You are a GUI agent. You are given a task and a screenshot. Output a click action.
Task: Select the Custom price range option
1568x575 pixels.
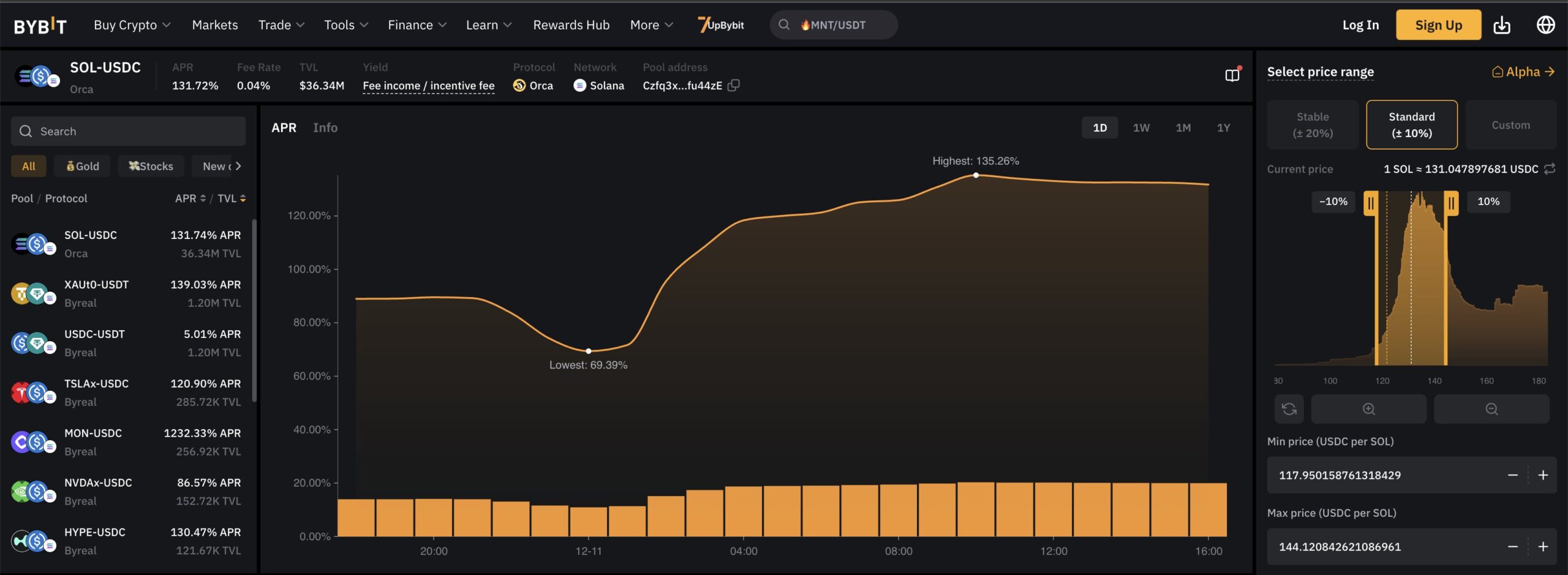pyautogui.click(x=1510, y=125)
